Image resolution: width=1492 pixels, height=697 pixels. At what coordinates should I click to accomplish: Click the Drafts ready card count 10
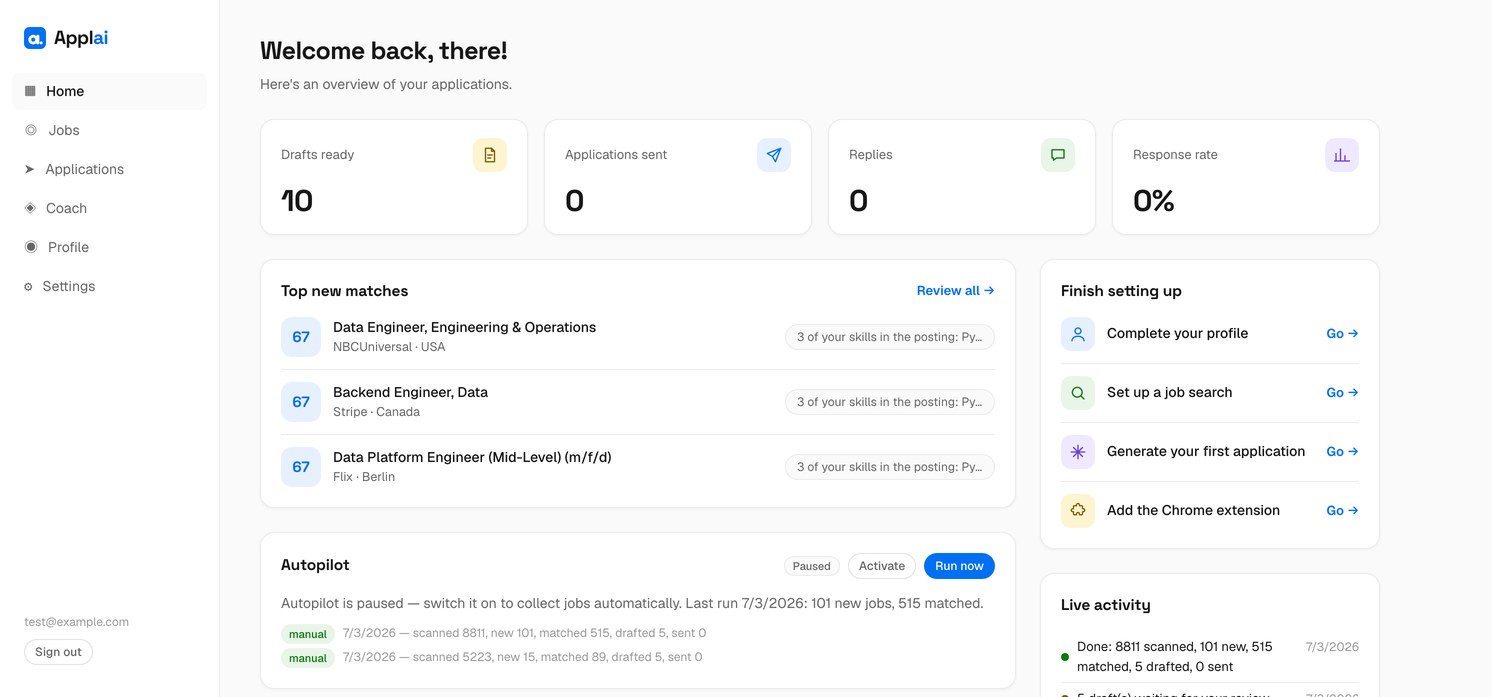(x=297, y=201)
